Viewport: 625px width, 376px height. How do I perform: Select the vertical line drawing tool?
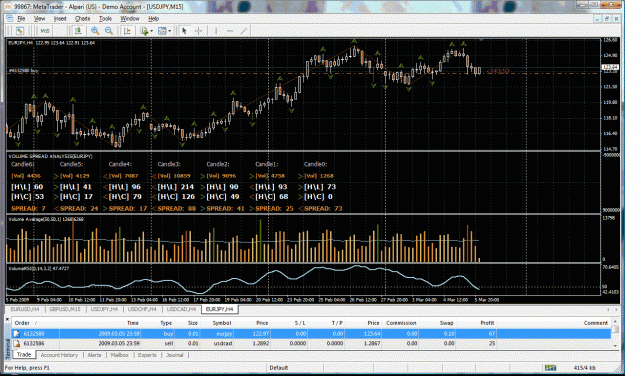tap(216, 31)
